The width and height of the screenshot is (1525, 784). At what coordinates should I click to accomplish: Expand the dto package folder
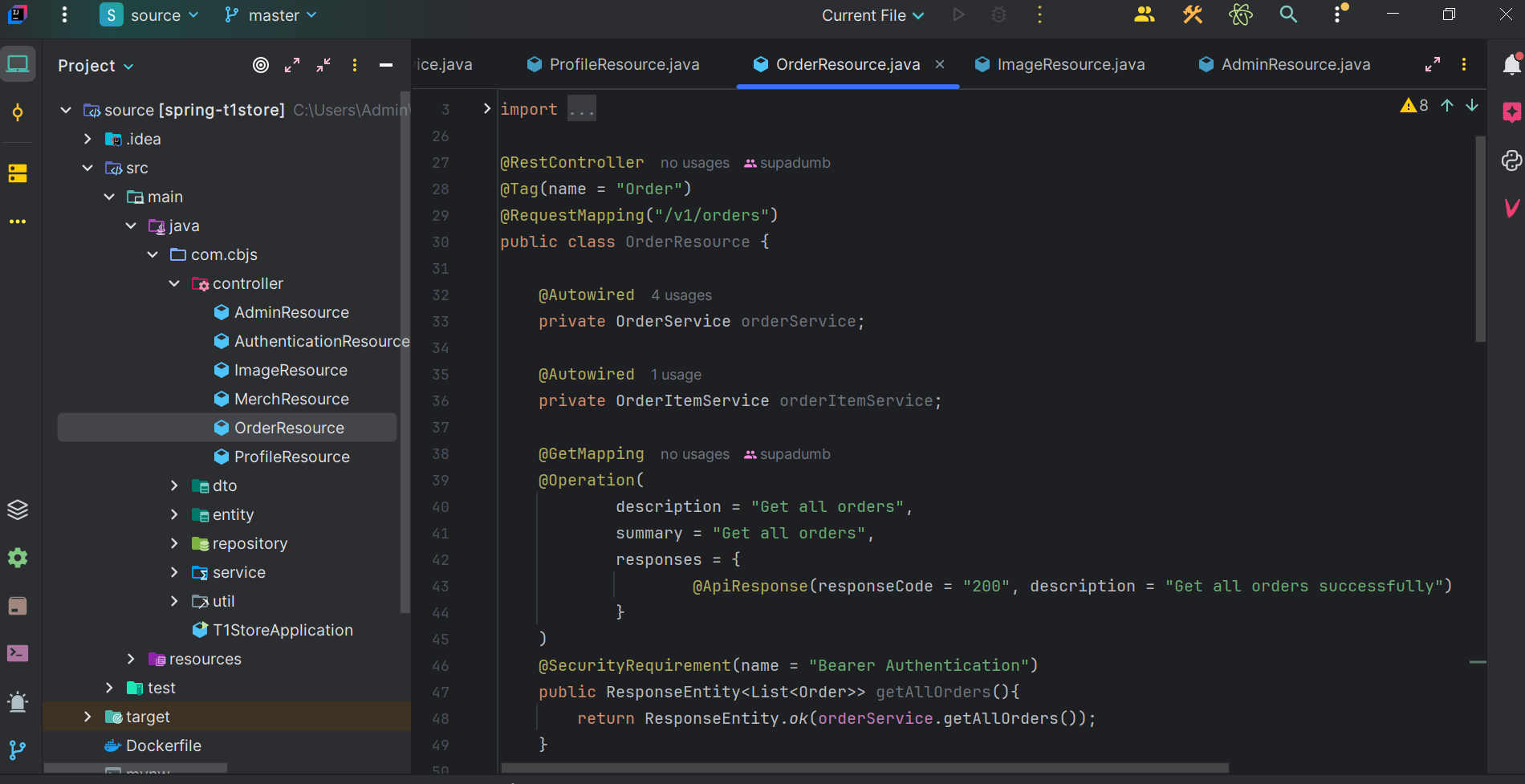point(174,485)
